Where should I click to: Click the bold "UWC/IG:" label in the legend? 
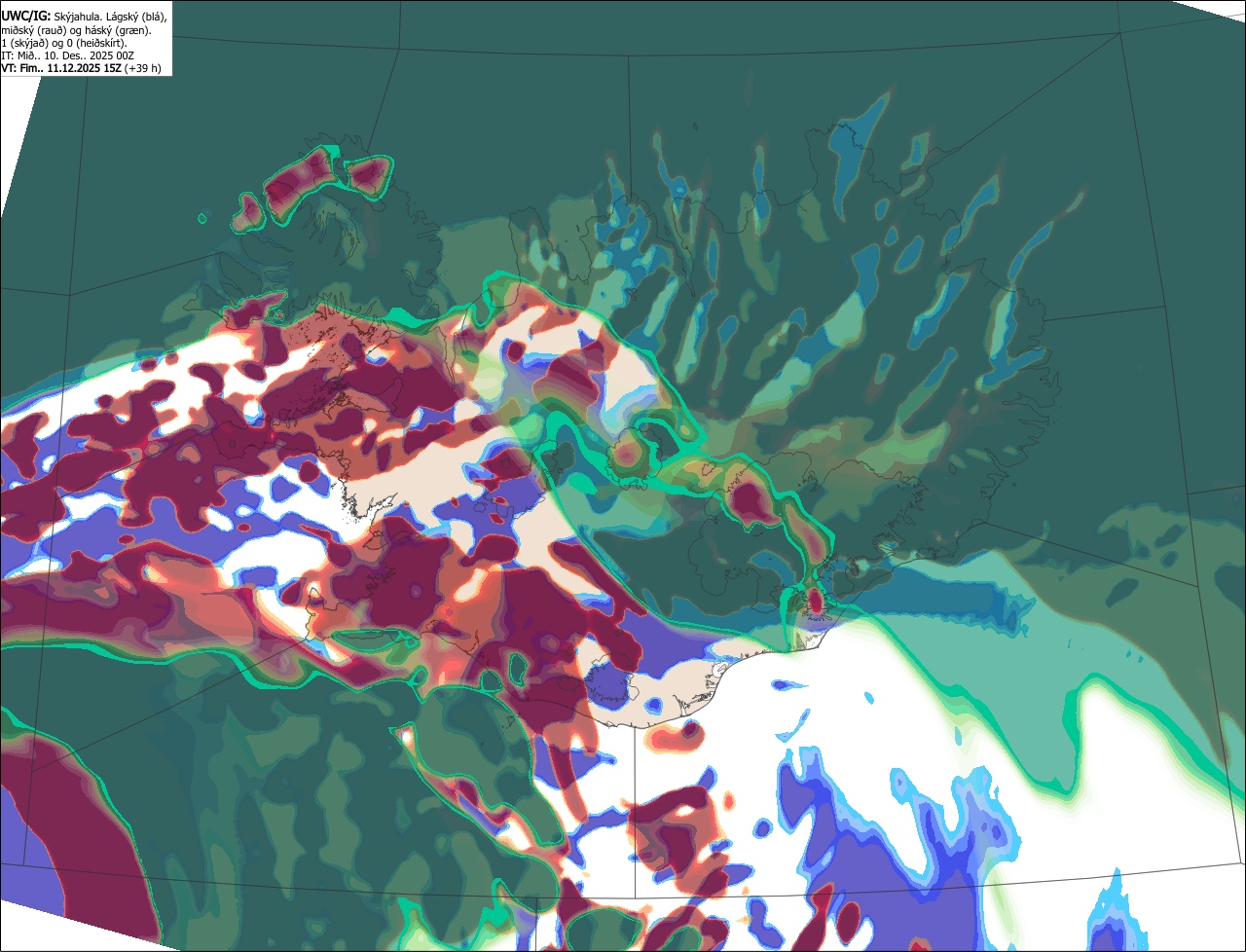coord(26,17)
